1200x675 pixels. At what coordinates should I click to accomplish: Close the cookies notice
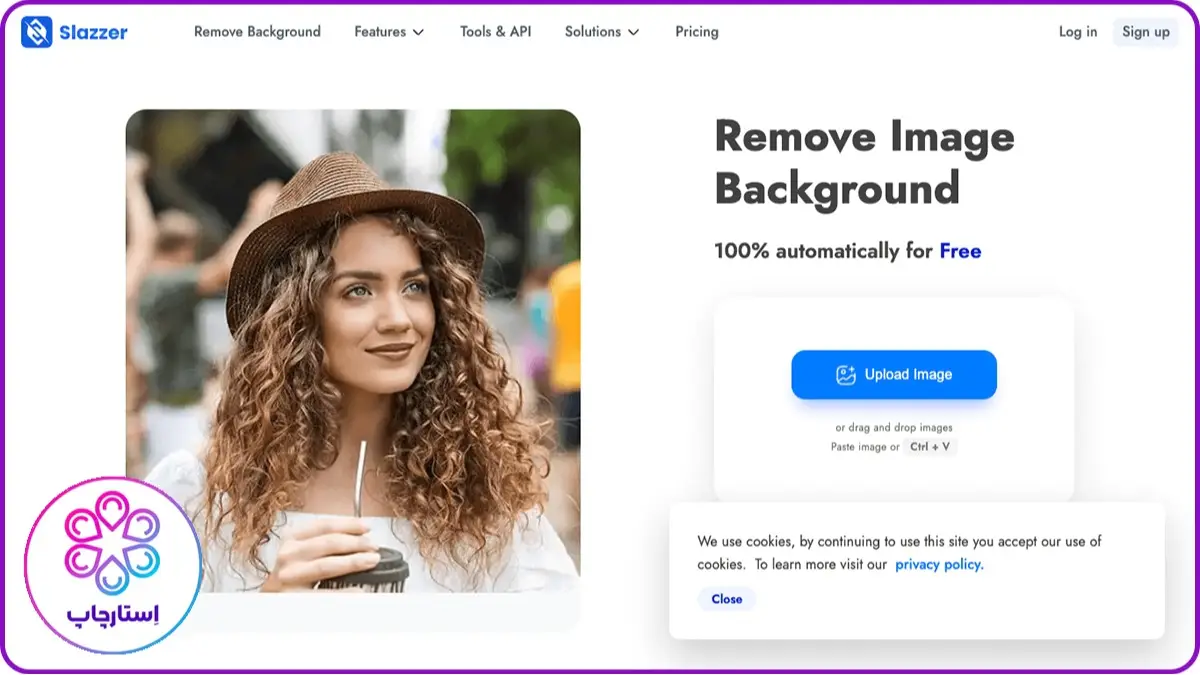(x=726, y=599)
